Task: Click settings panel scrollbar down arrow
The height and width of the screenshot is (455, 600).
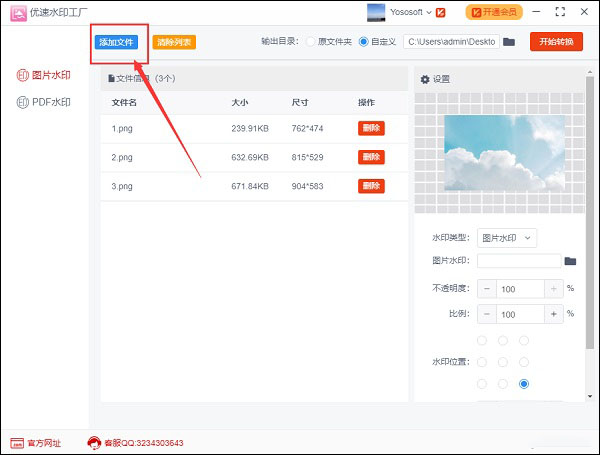Action: tap(590, 396)
